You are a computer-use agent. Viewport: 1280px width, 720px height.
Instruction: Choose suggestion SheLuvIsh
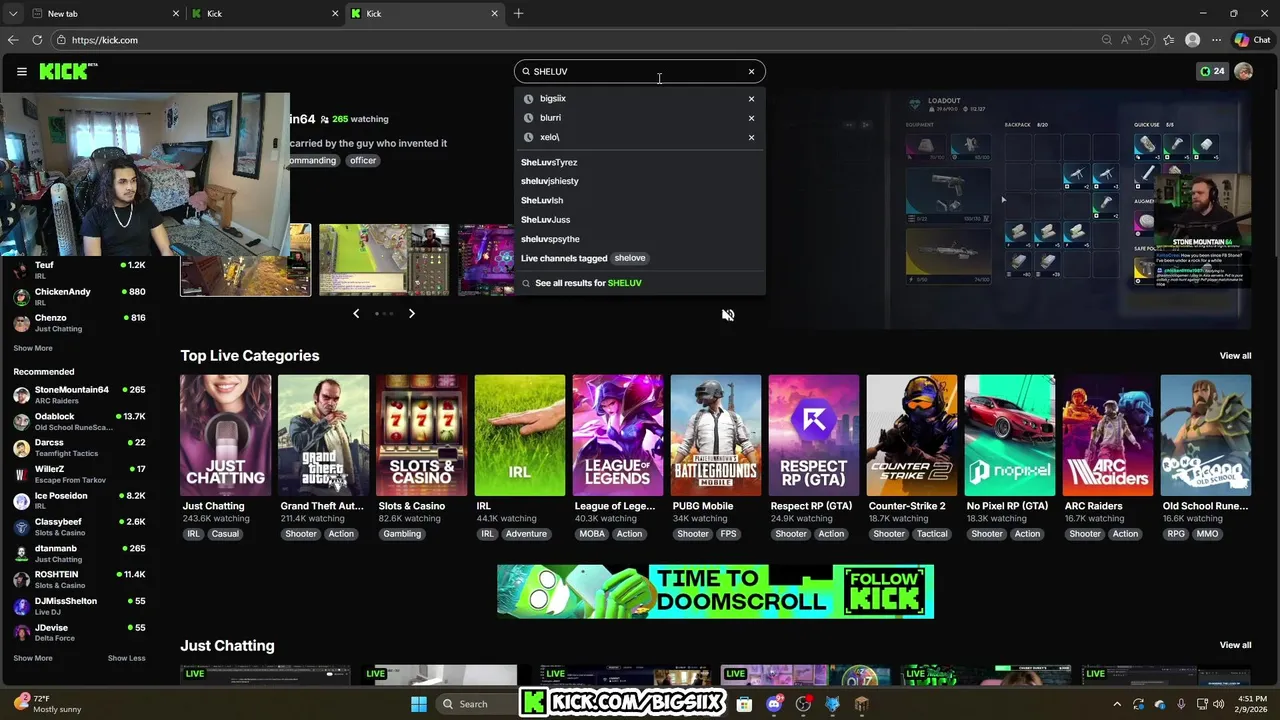pyautogui.click(x=542, y=200)
